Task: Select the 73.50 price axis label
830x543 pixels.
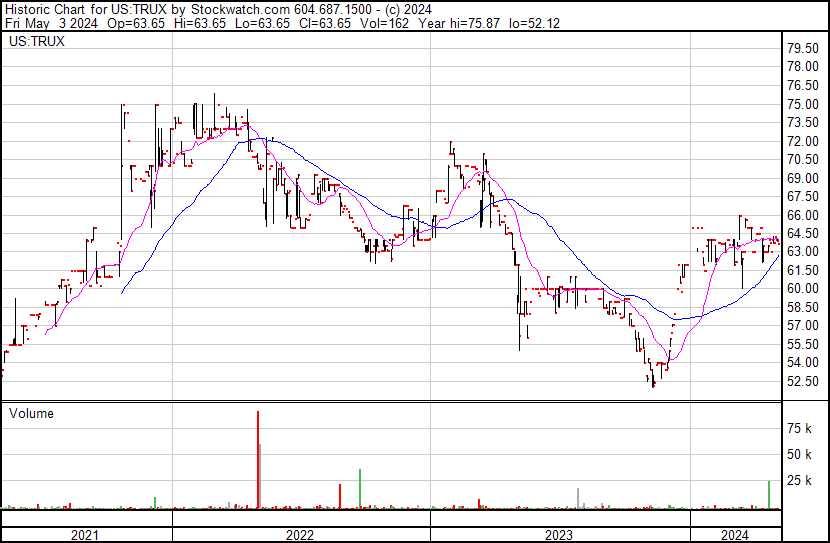Action: pos(803,123)
